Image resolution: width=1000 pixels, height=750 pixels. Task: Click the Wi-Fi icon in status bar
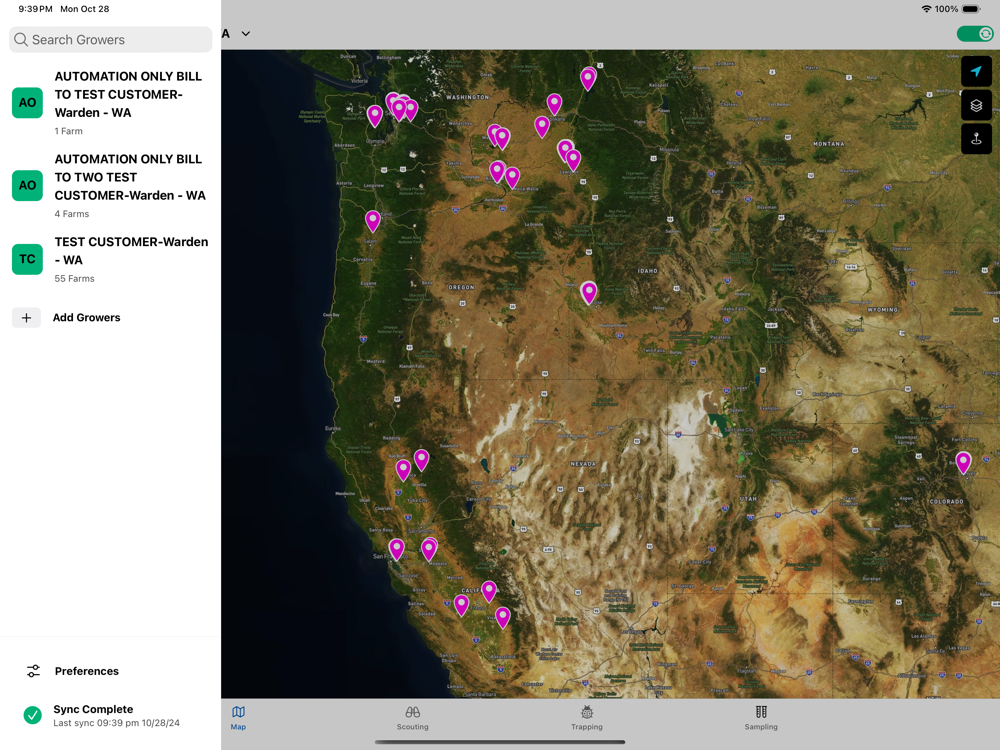tap(927, 9)
